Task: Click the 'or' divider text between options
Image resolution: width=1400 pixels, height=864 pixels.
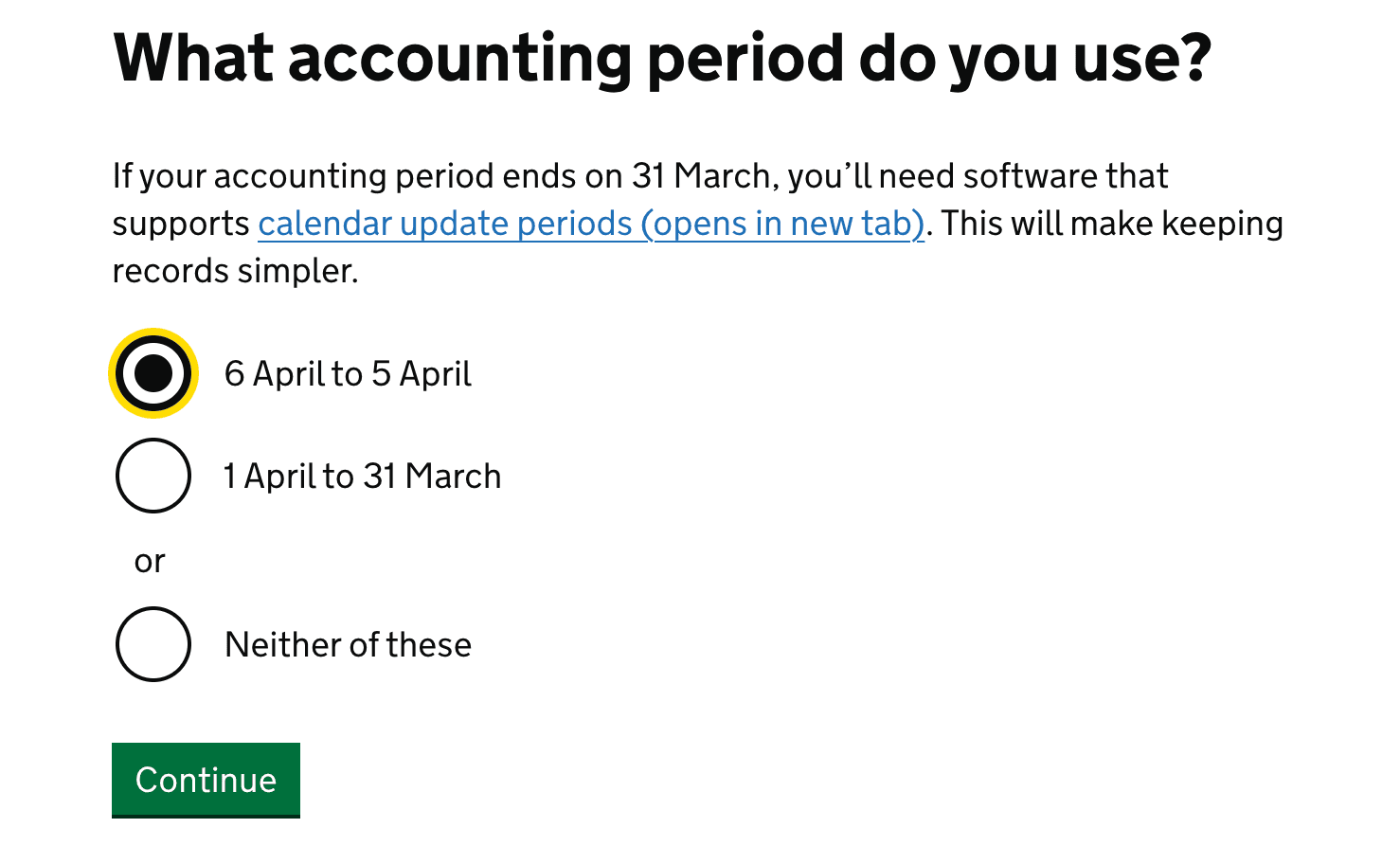Action: point(149,560)
